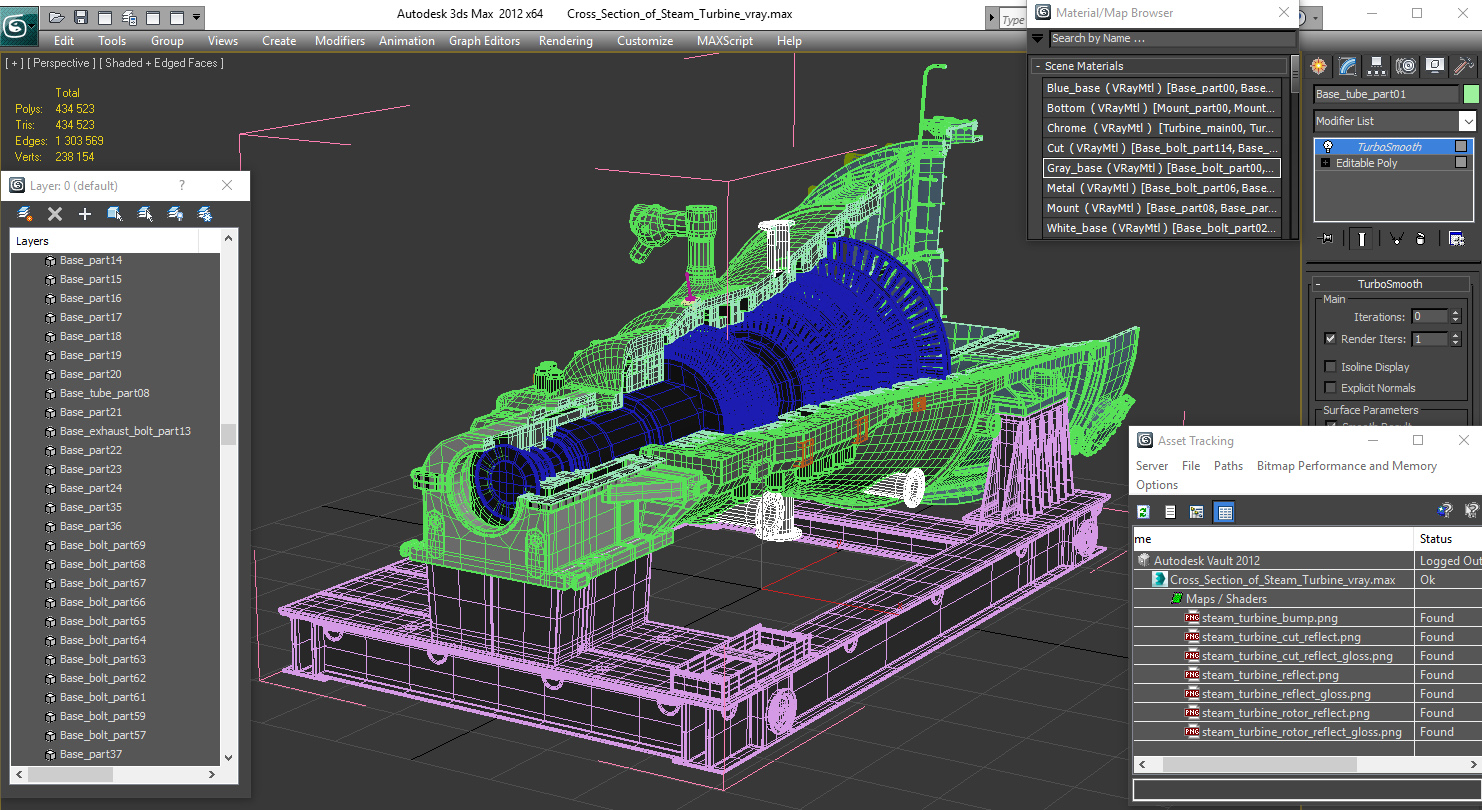1482x810 pixels.
Task: Freeze/unfreeze all layers snowflake icon
Action: click(205, 214)
